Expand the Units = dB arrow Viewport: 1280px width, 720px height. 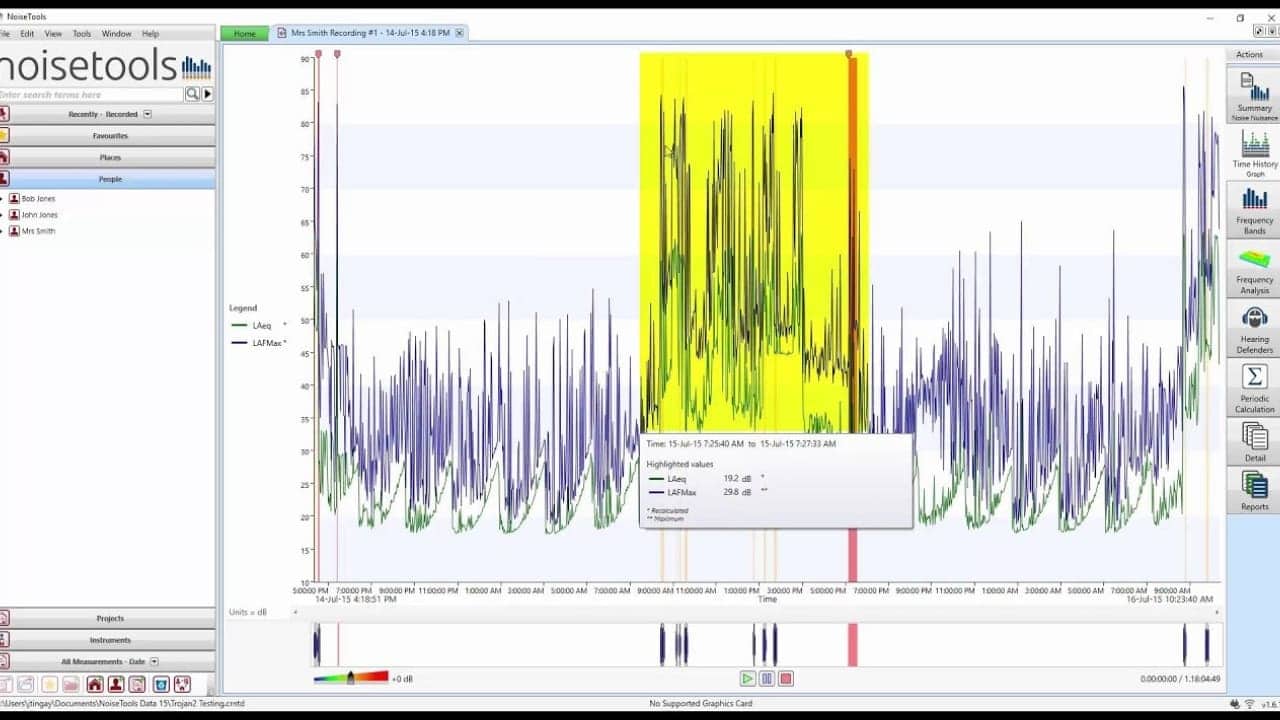295,612
